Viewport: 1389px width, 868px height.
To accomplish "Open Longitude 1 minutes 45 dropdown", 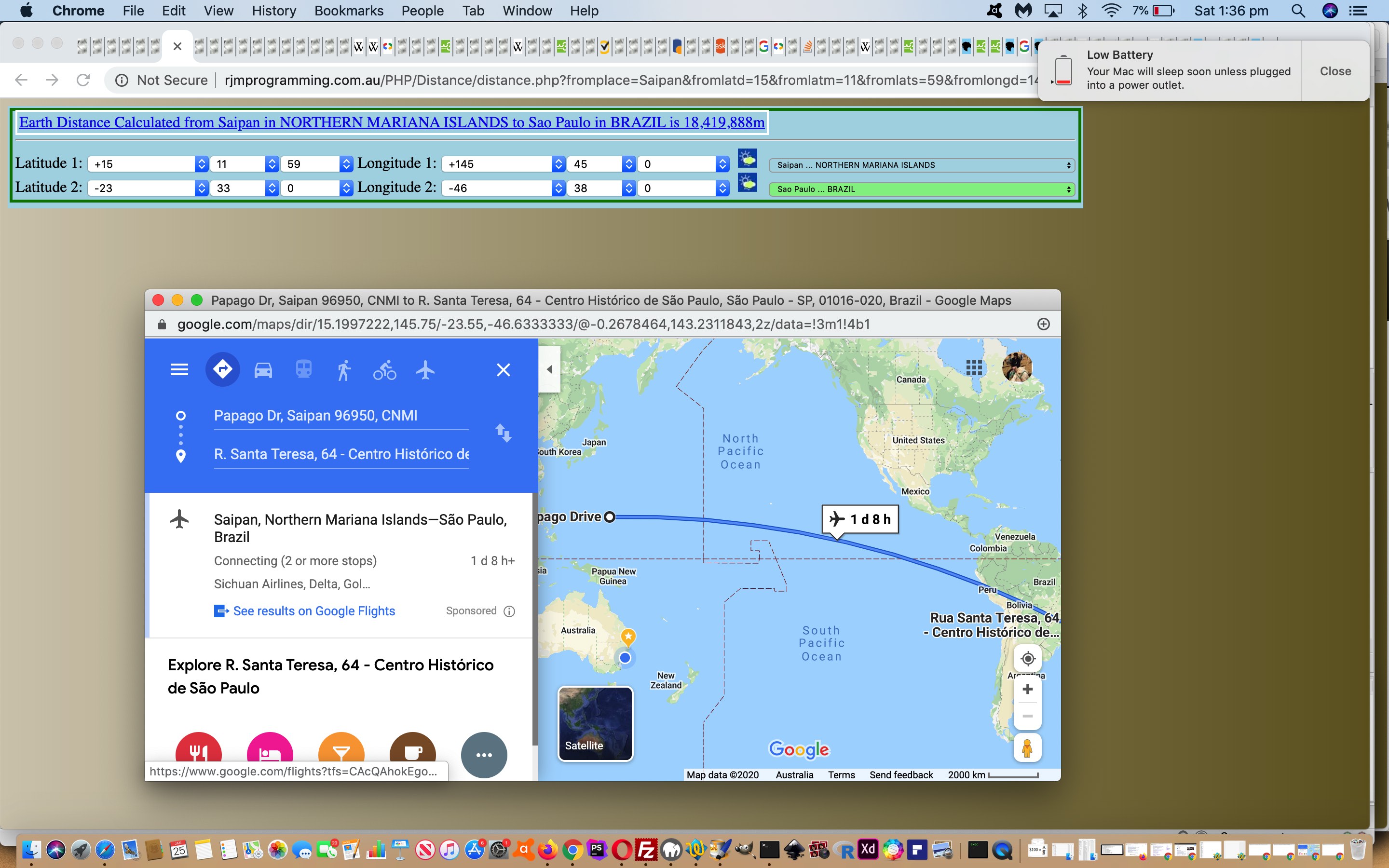I will [x=601, y=164].
